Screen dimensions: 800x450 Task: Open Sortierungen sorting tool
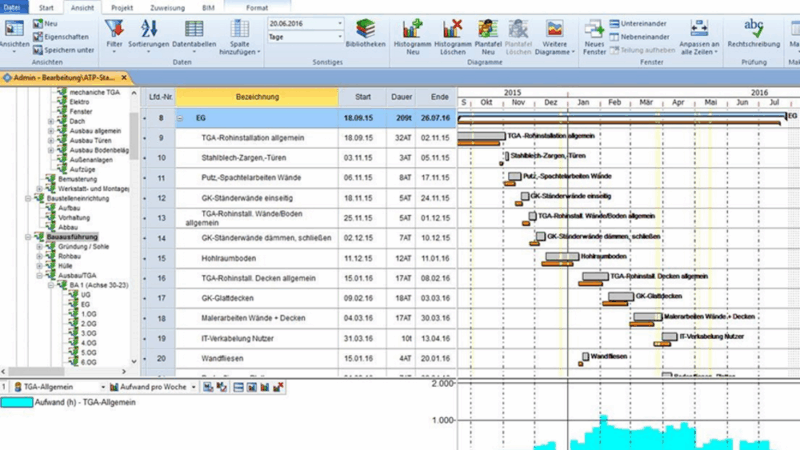148,35
